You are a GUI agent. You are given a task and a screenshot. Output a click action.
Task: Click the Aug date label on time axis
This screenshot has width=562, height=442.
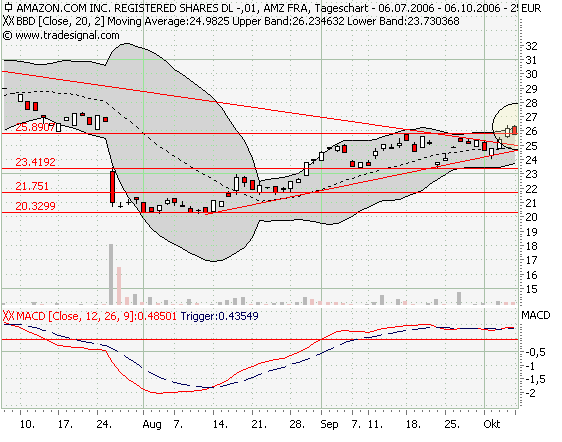(x=152, y=424)
